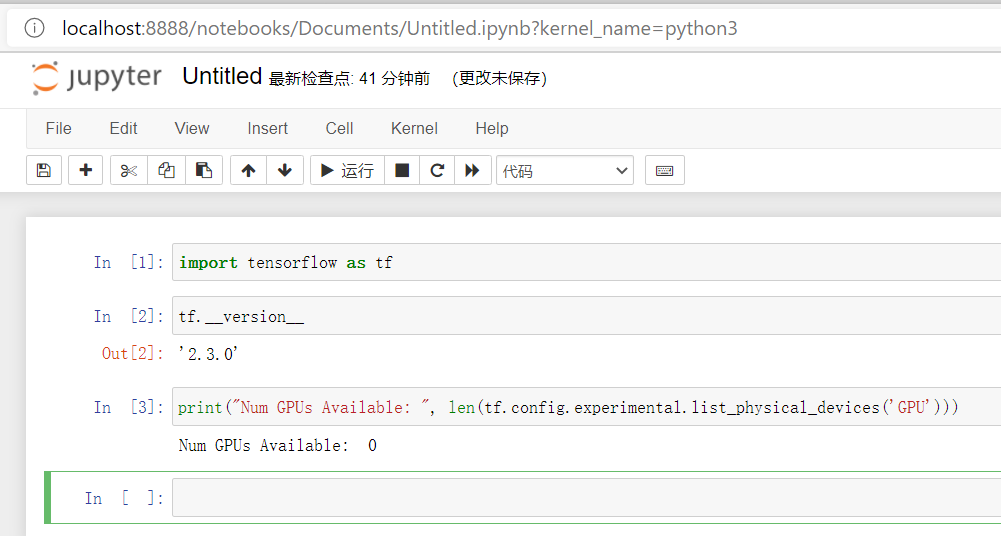
Task: Click the output 'Num GPUs Available: 0'
Action: coord(278,445)
